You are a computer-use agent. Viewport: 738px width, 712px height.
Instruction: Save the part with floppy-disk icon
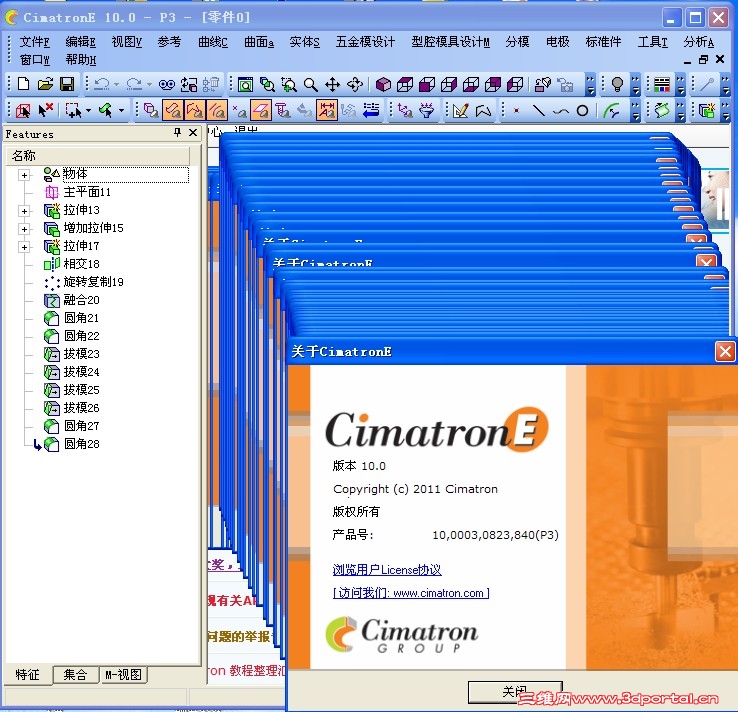67,84
